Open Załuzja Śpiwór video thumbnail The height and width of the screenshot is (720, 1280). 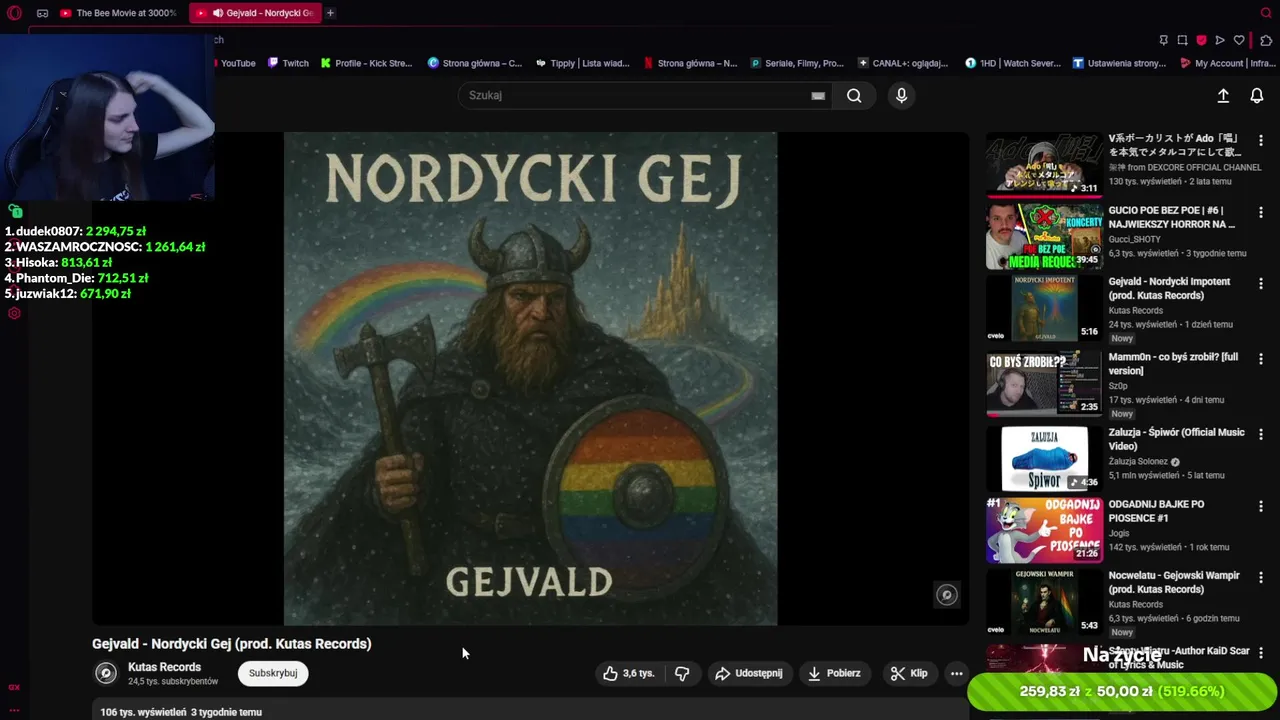click(1044, 459)
